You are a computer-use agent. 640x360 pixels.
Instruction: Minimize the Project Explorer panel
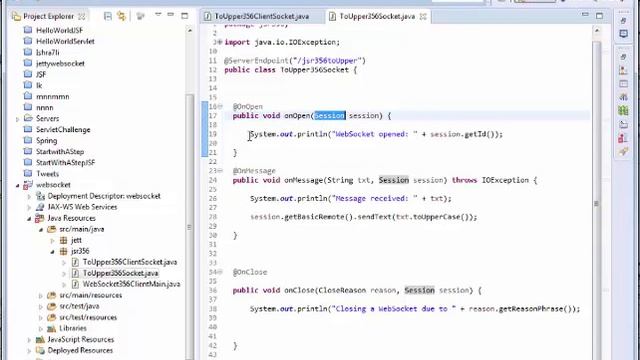pyautogui.click(x=171, y=15)
